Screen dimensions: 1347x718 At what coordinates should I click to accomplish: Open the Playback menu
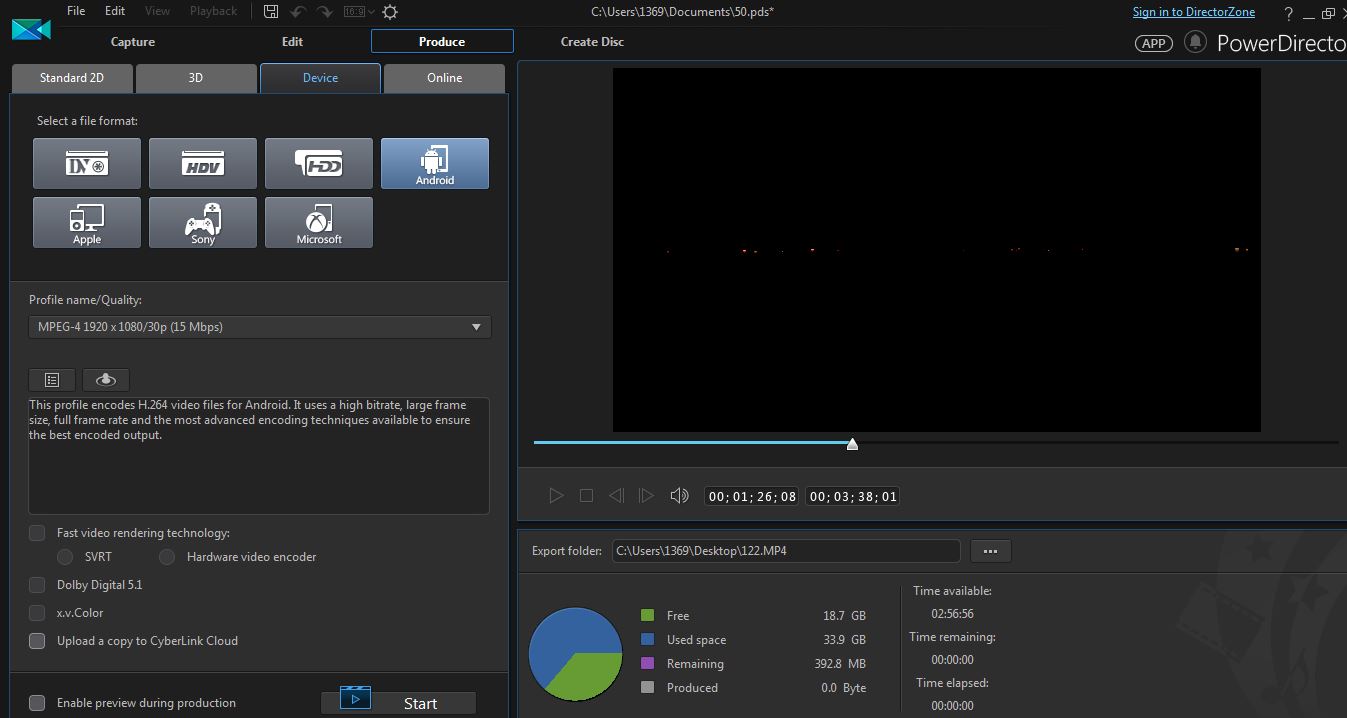tap(213, 11)
